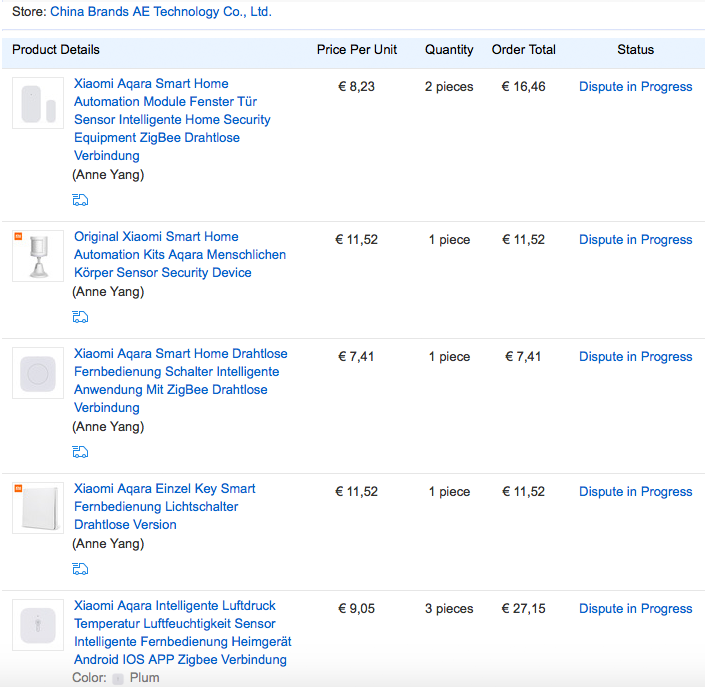Open Aqara Luftdruck Temperatur Sensor product
Screen dimensions: 705x687
182,633
